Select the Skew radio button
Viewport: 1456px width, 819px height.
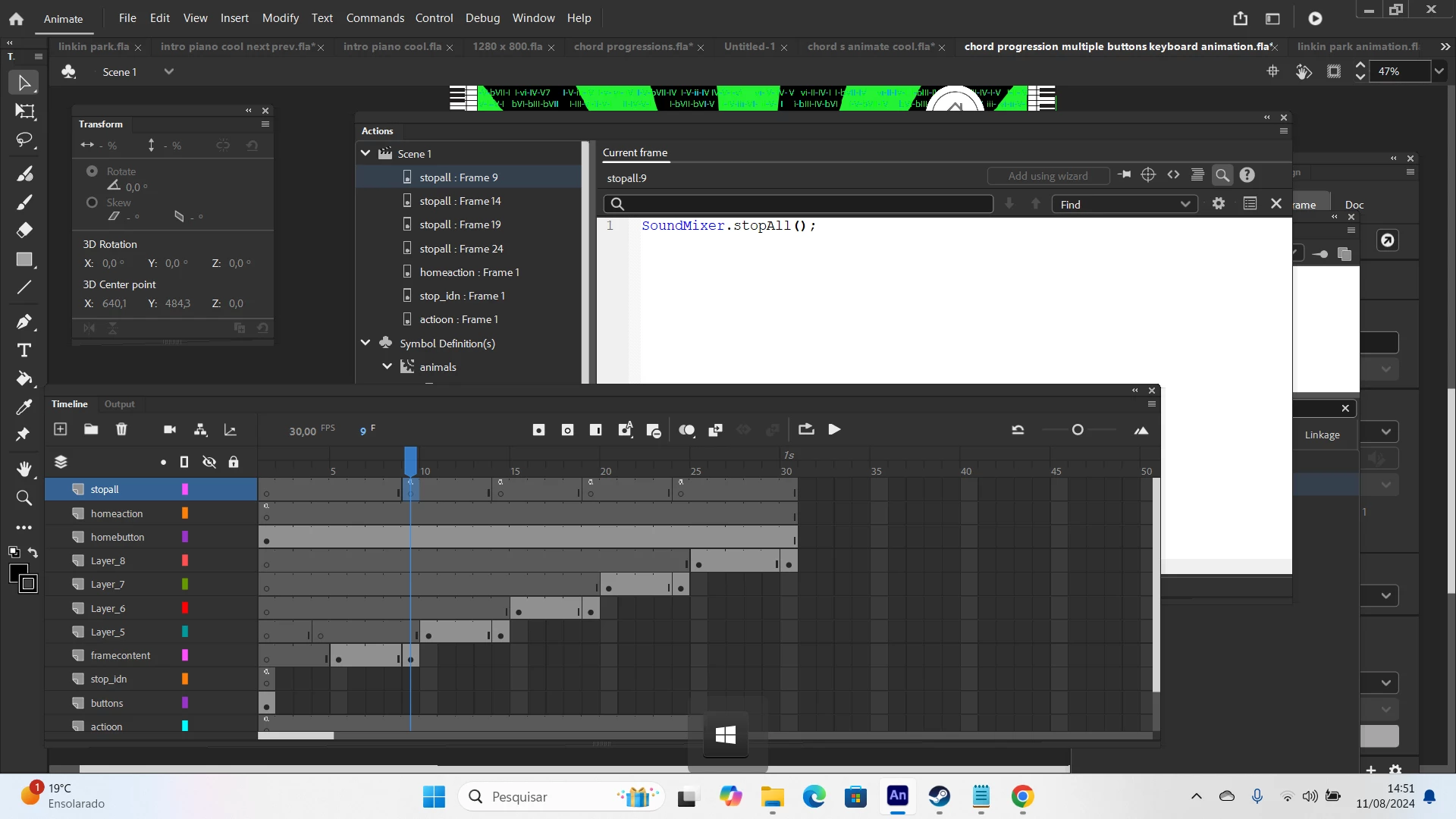tap(92, 202)
